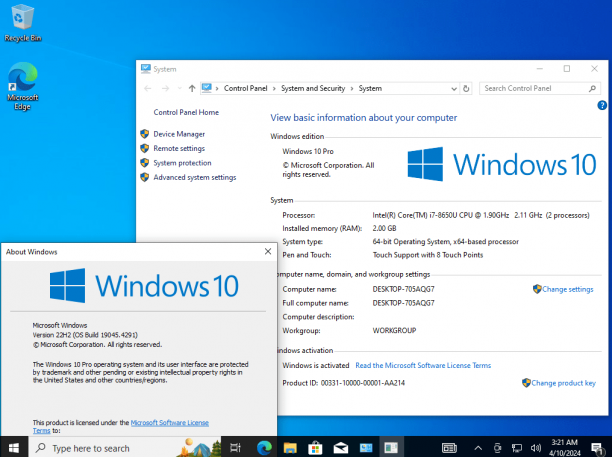Expand chevron before Control Panel breadcrumb
This screenshot has height=457, width=612.
[217, 89]
